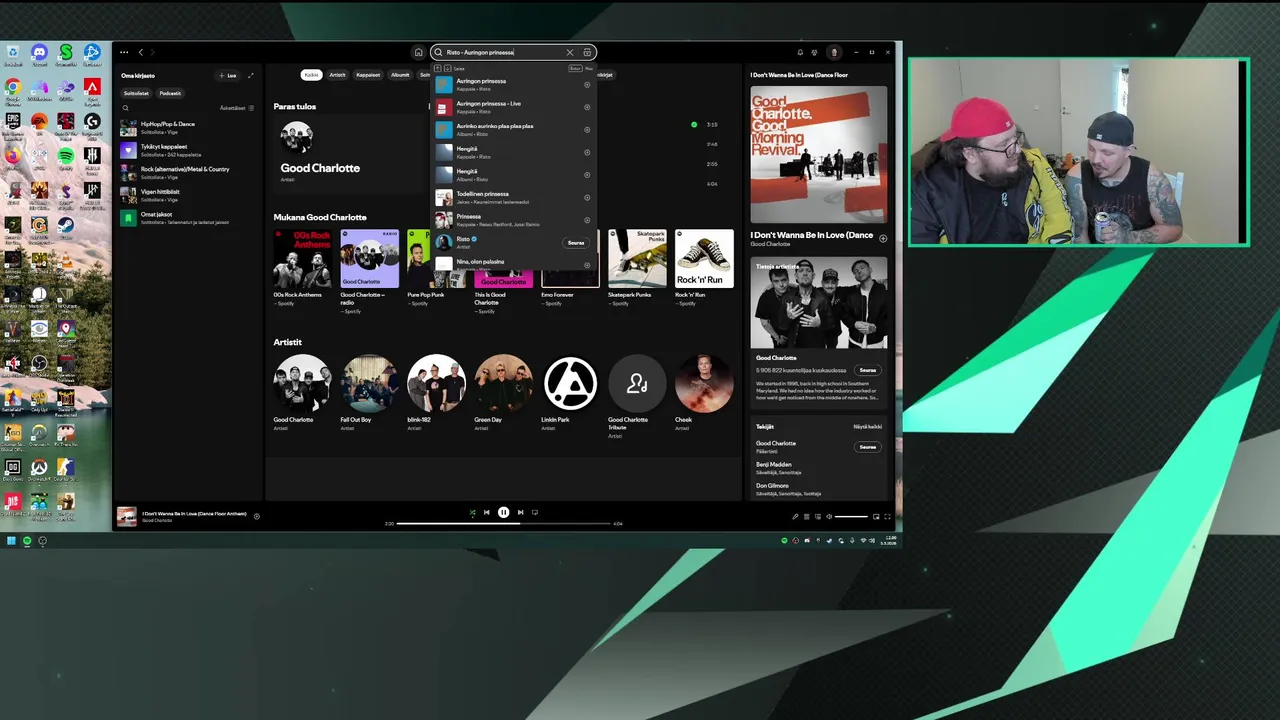Toggle shuffle playback
Screen dimensions: 1280x720
pos(473,512)
